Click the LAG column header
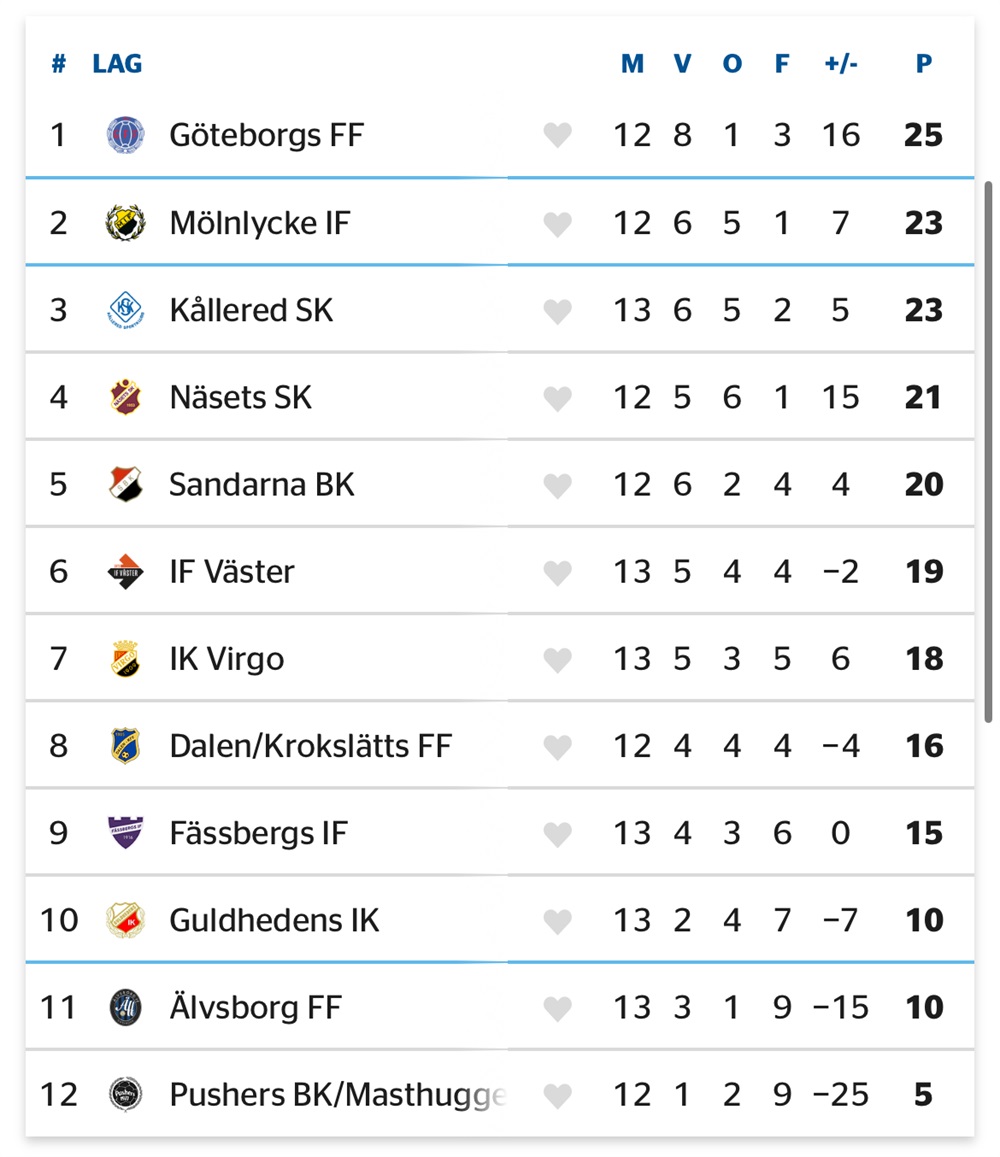The height and width of the screenshot is (1157, 1000). point(117,64)
